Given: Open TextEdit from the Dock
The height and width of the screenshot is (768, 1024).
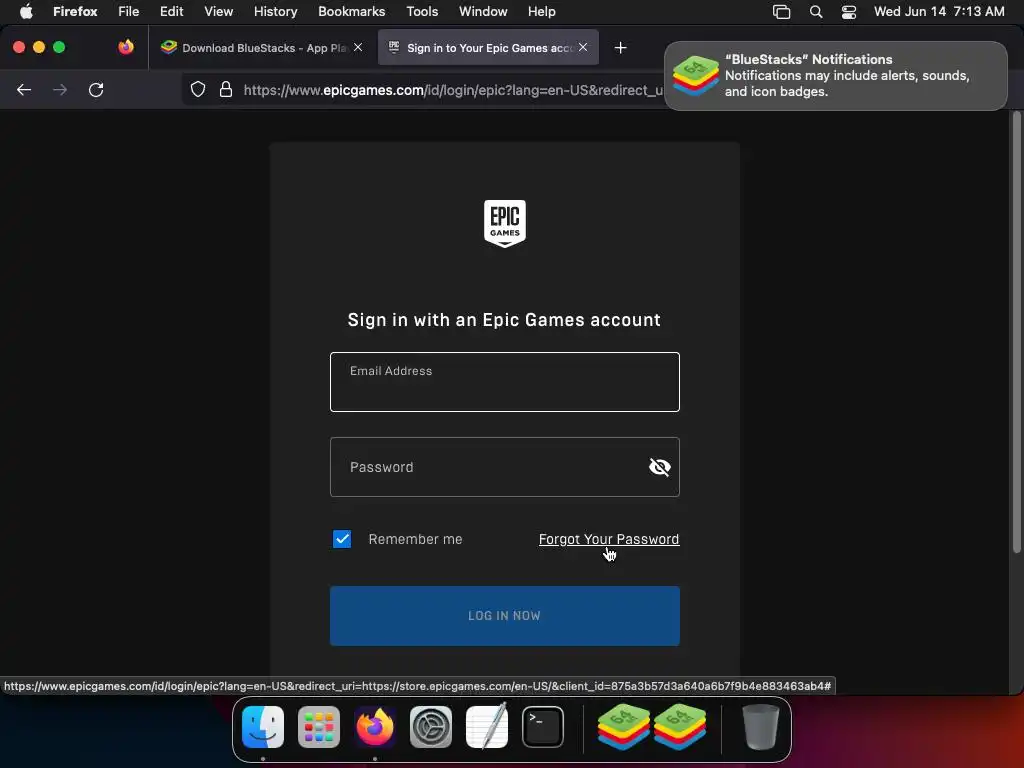Looking at the screenshot, I should [487, 726].
